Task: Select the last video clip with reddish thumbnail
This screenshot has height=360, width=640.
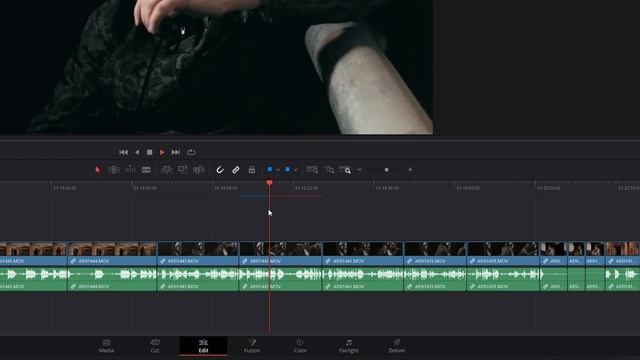Action: (622, 253)
